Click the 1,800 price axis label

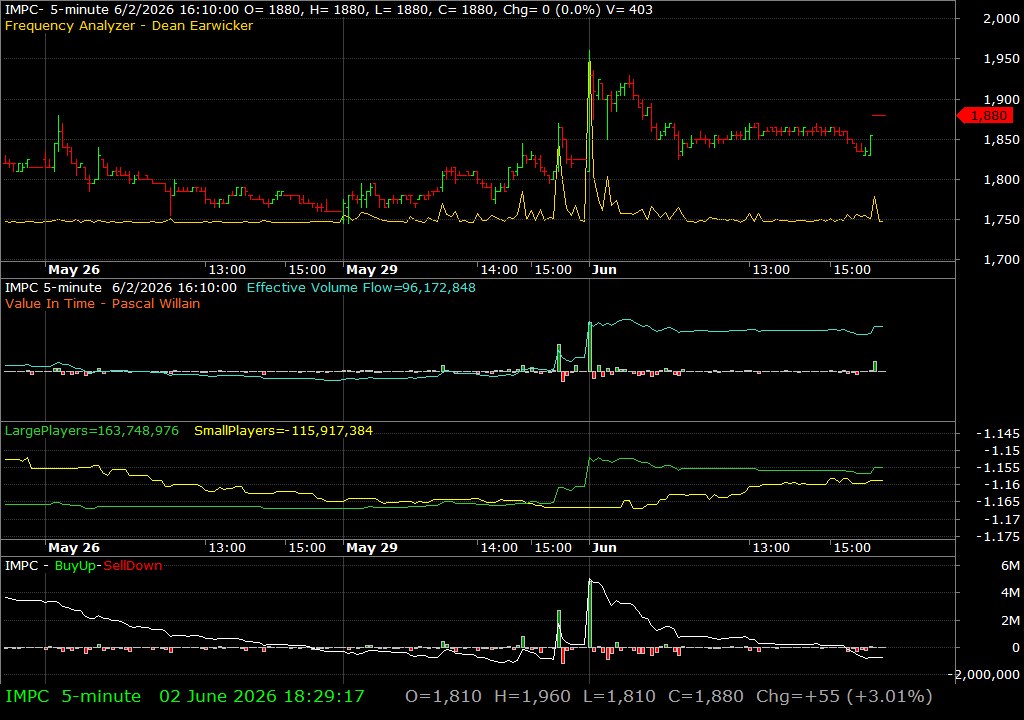[1001, 180]
